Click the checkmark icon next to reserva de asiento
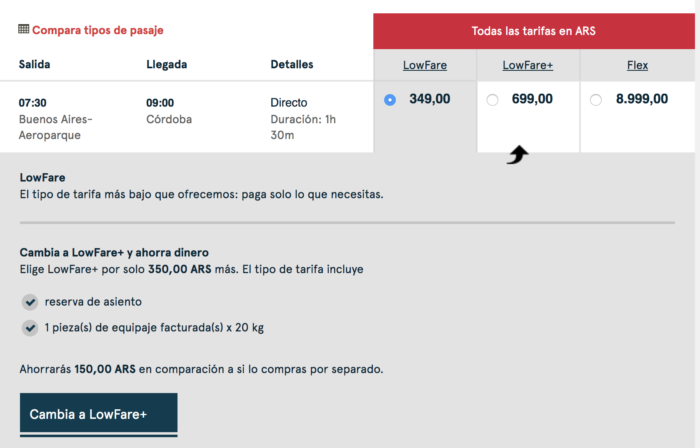The image size is (700, 448). click(28, 301)
